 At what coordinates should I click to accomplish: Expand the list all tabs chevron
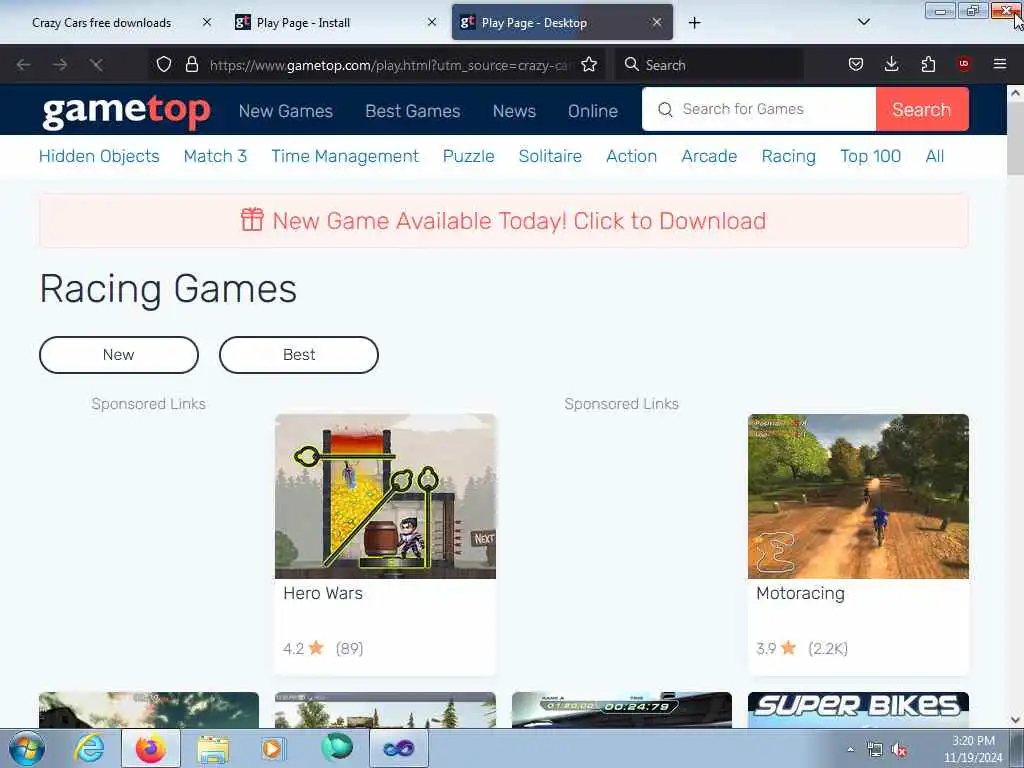coord(863,22)
